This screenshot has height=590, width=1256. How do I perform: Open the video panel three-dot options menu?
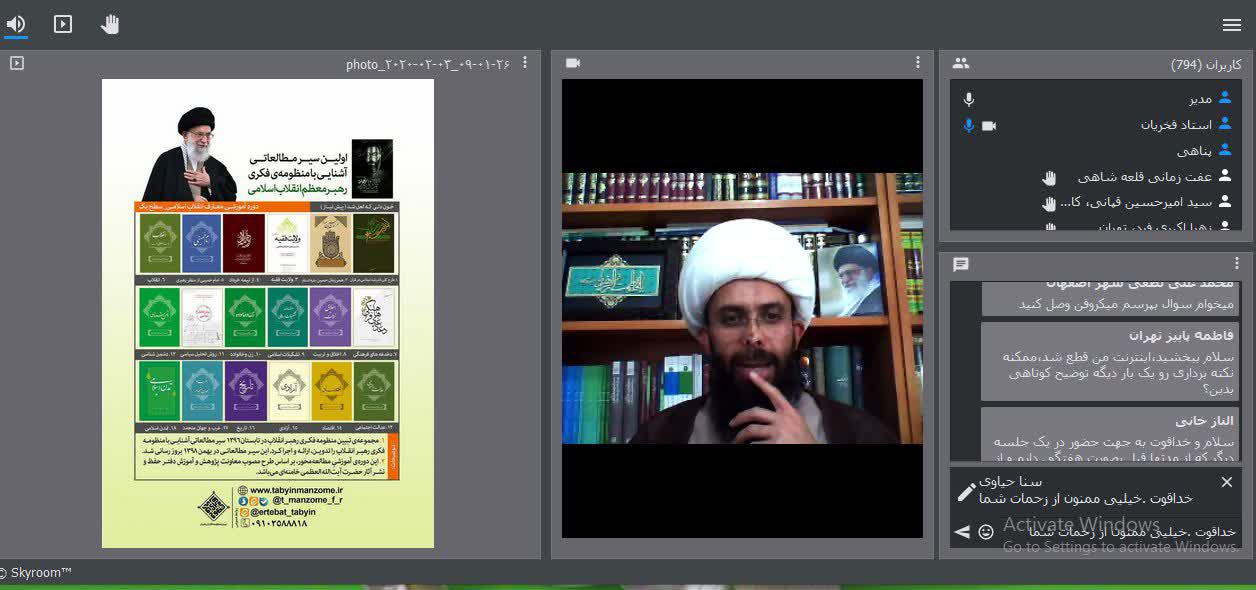(917, 63)
